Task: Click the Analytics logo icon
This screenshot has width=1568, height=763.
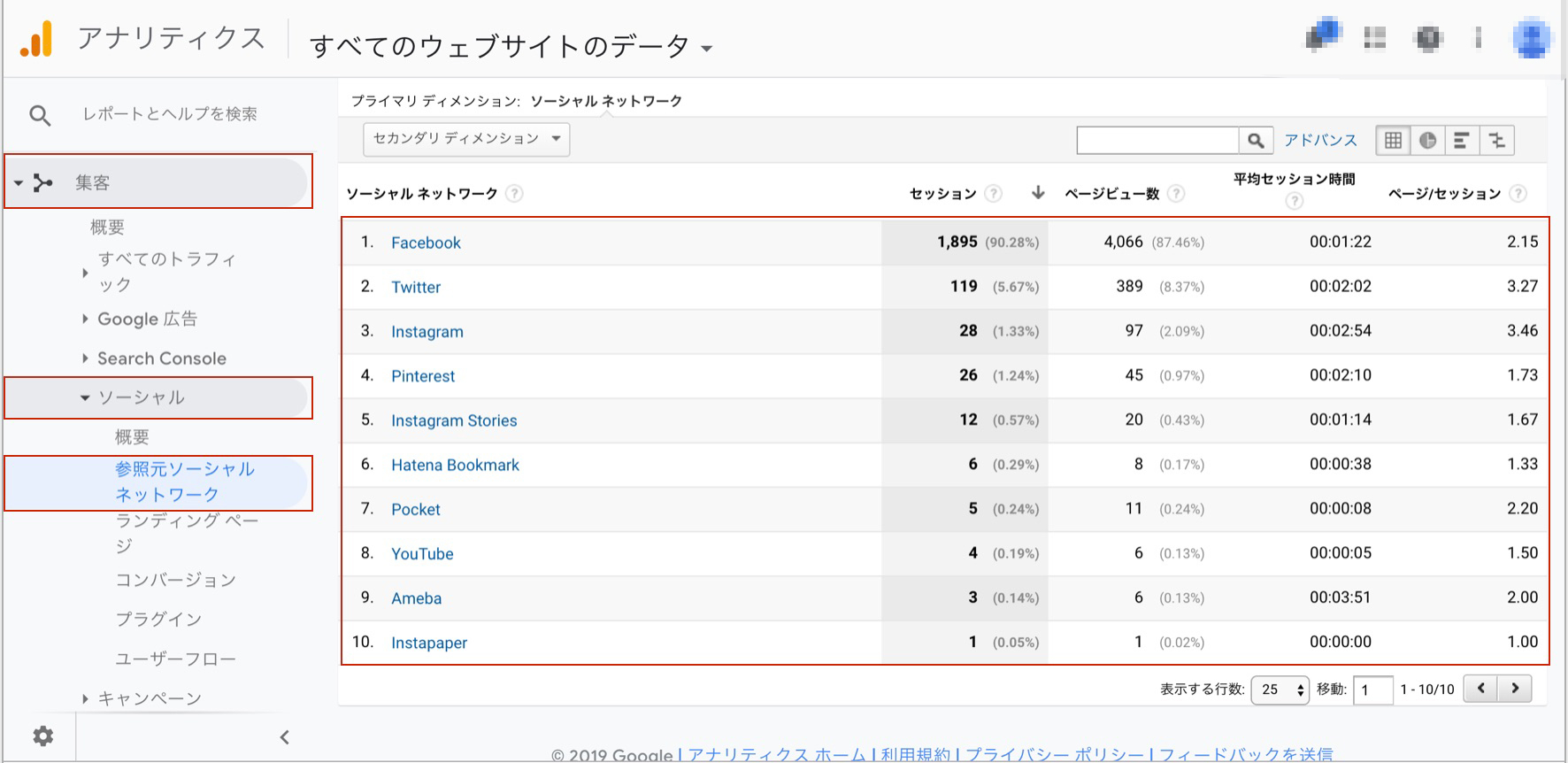Action: pos(36,39)
